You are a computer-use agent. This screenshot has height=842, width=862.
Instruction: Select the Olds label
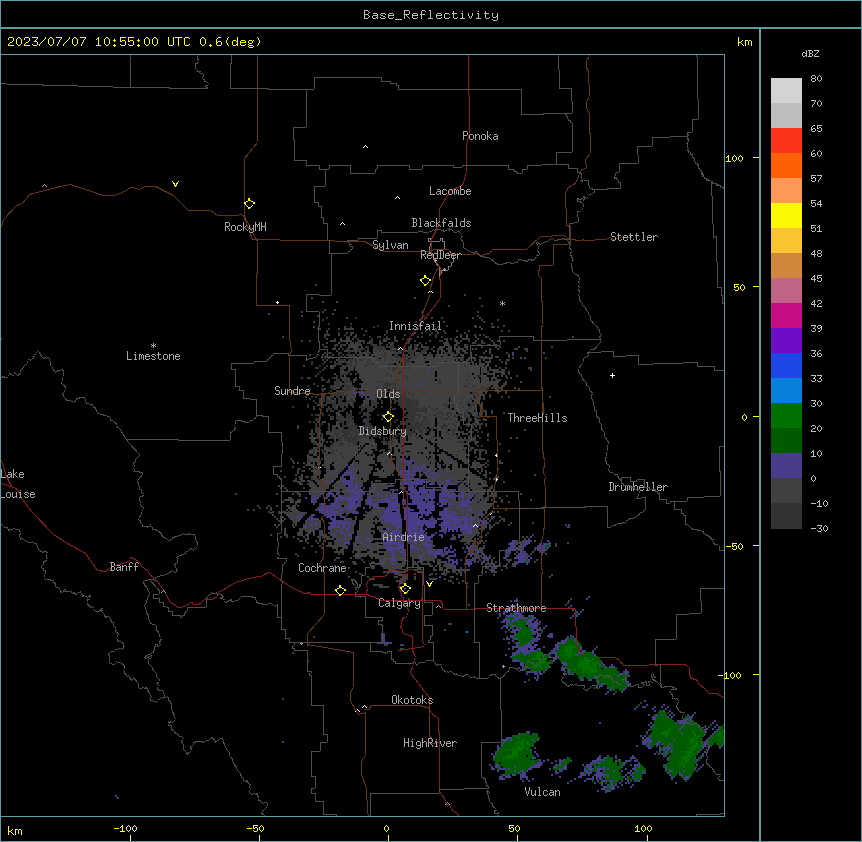coord(388,394)
